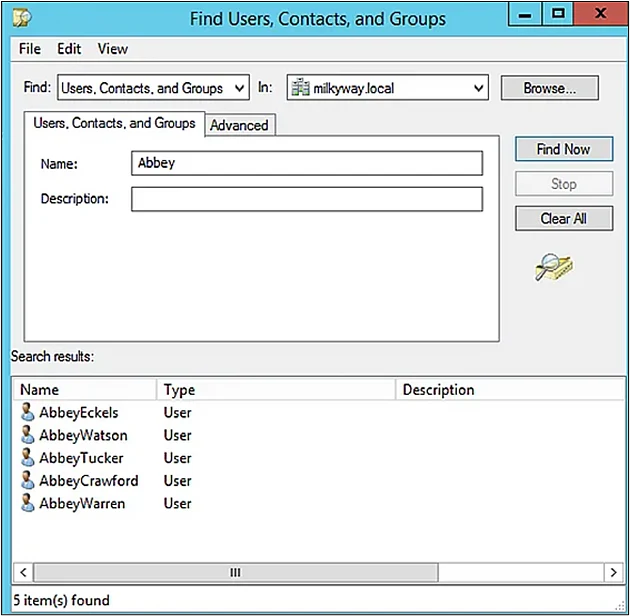
Task: Close the Find Users window
Action: [601, 14]
